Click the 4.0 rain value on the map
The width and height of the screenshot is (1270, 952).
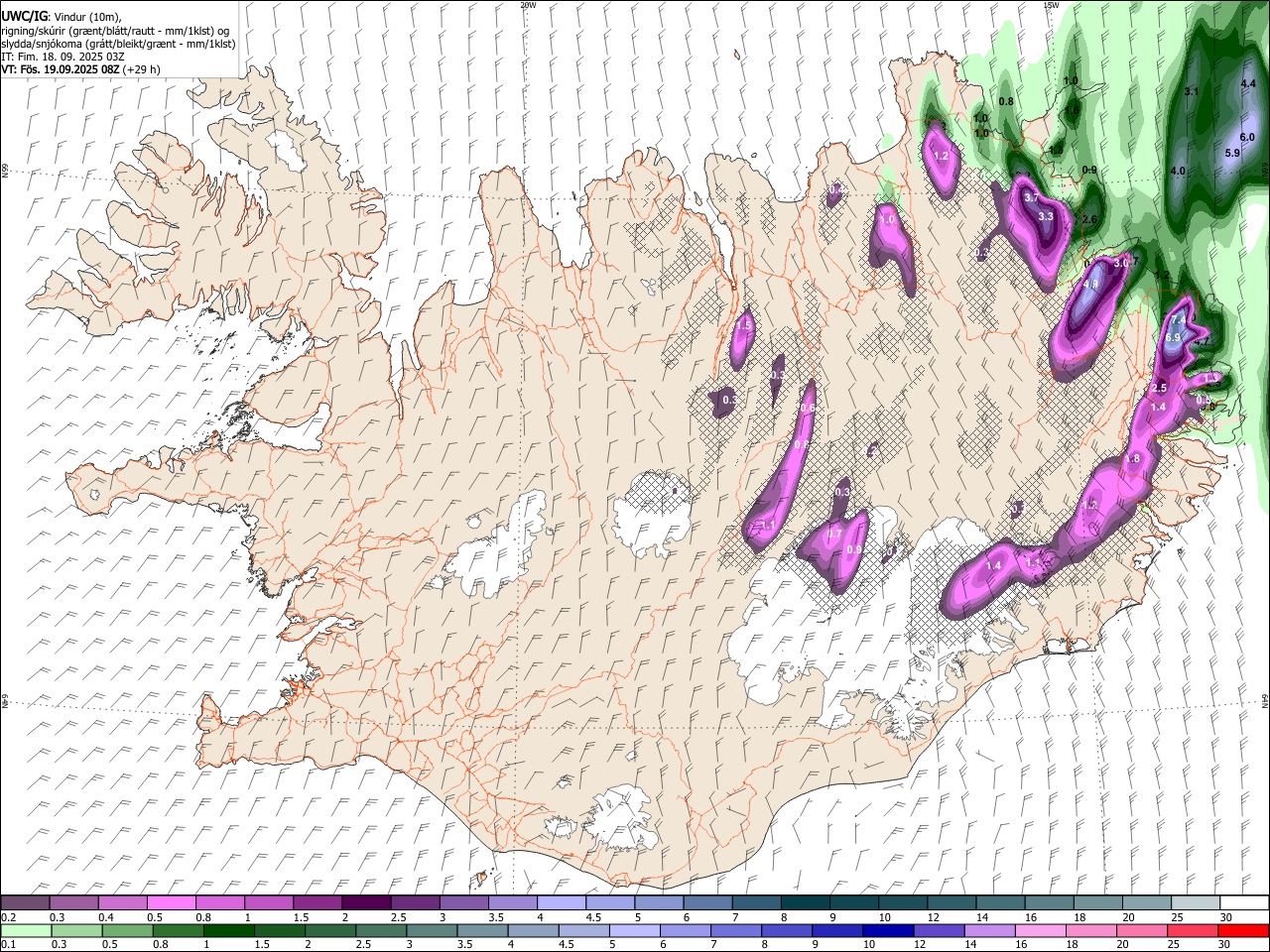click(x=1179, y=171)
